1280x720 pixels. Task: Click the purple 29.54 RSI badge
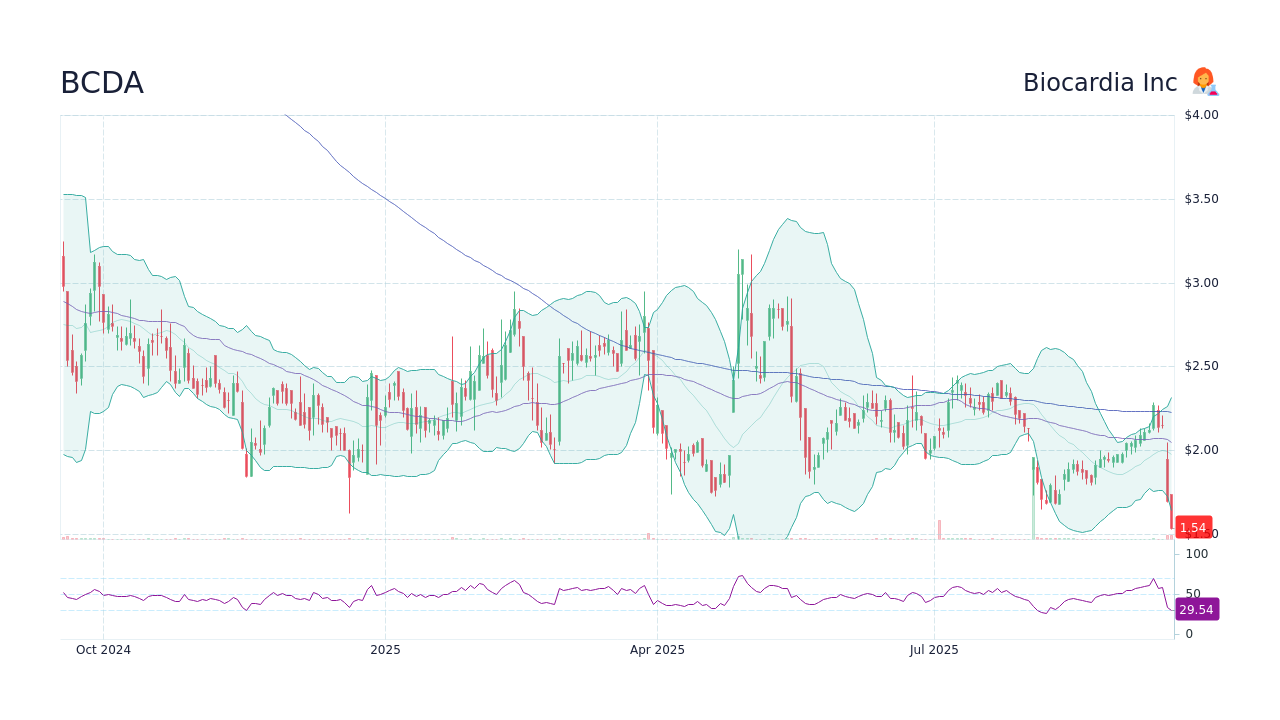pos(1196,609)
